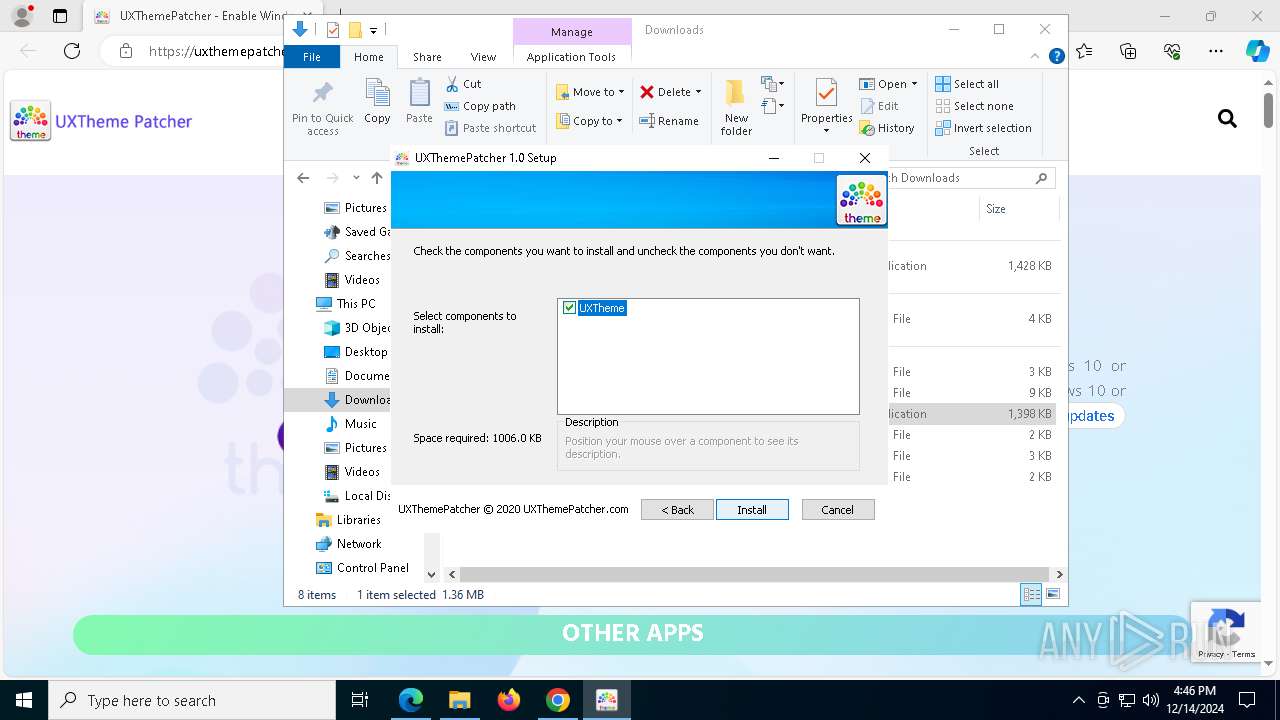The height and width of the screenshot is (720, 1280).
Task: Go Back in the UXThemePatcher Setup
Action: [677, 510]
